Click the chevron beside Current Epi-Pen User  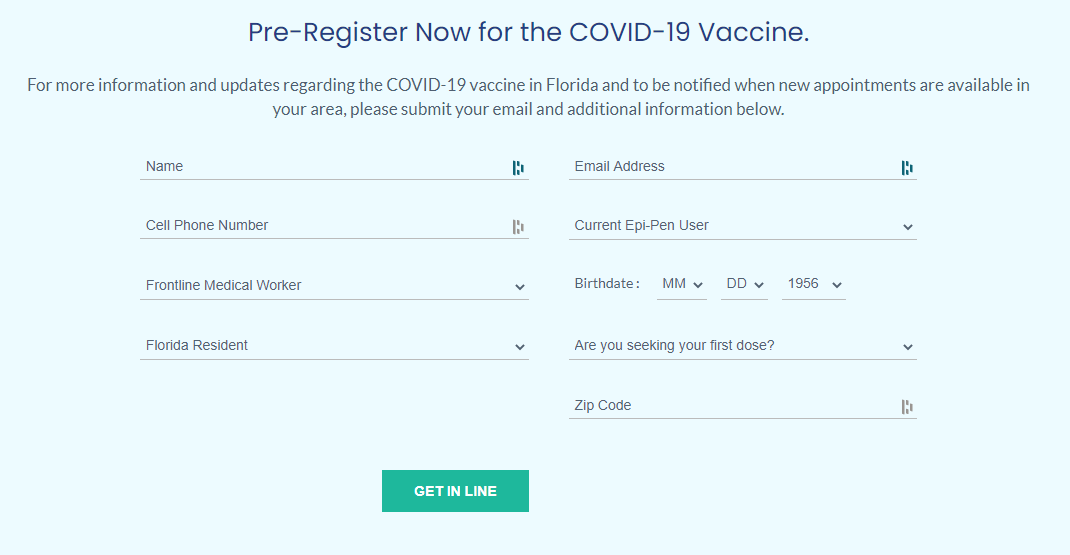908,227
